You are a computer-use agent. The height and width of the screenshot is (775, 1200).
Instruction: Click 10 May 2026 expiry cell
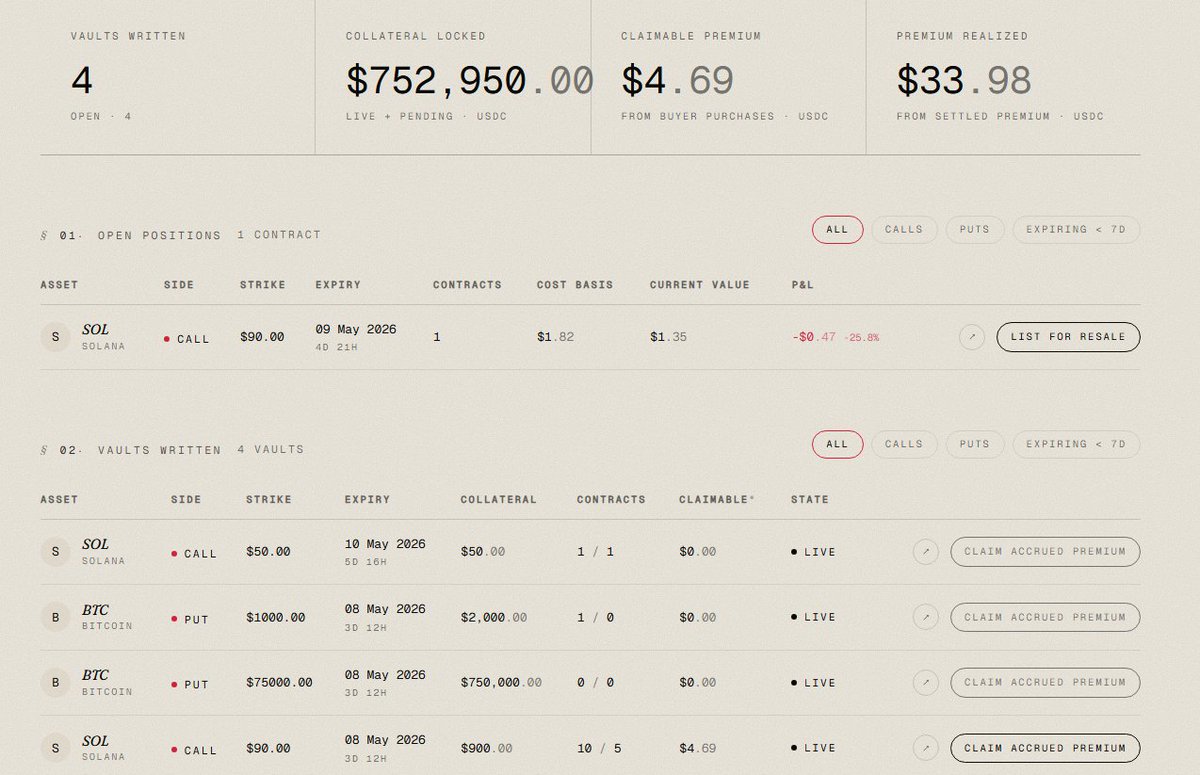[385, 552]
